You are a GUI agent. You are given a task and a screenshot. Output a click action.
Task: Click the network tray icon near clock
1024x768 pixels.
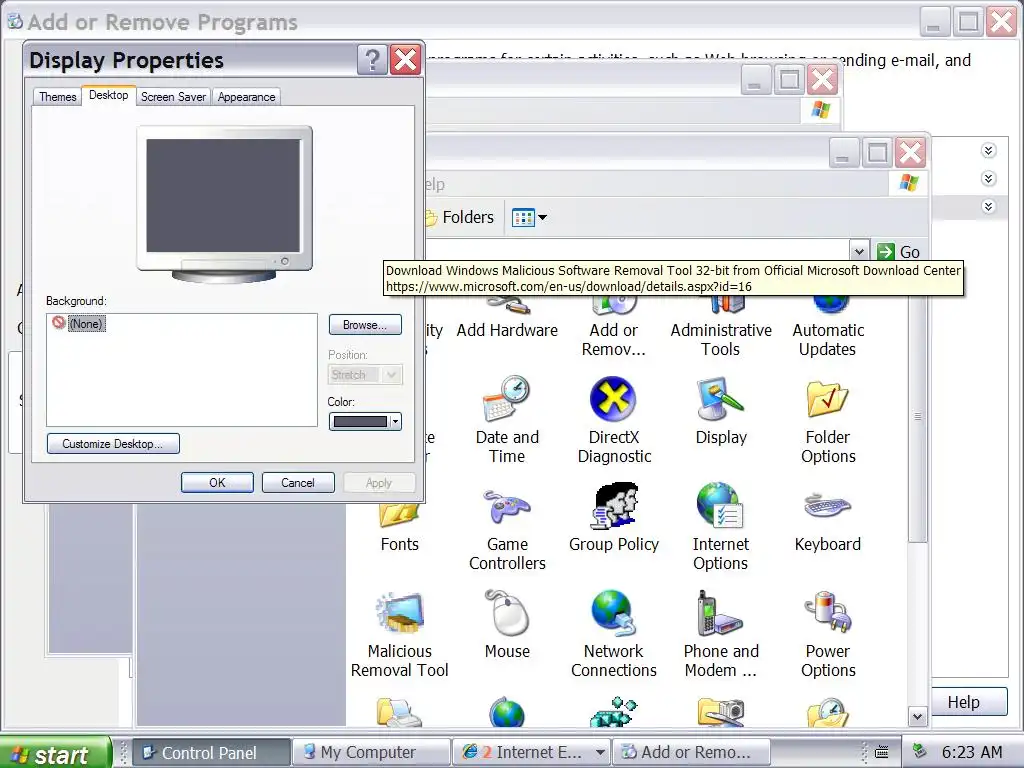[920, 751]
